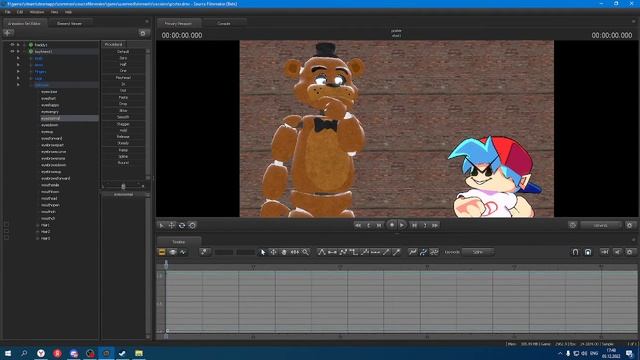
Task: Select the viewport selection arrow tool
Action: click(161, 225)
